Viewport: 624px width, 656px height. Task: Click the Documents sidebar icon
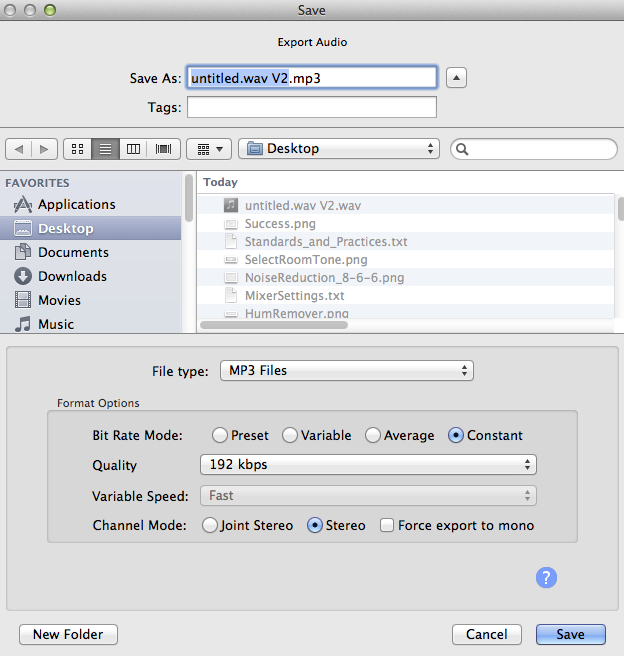click(x=23, y=252)
